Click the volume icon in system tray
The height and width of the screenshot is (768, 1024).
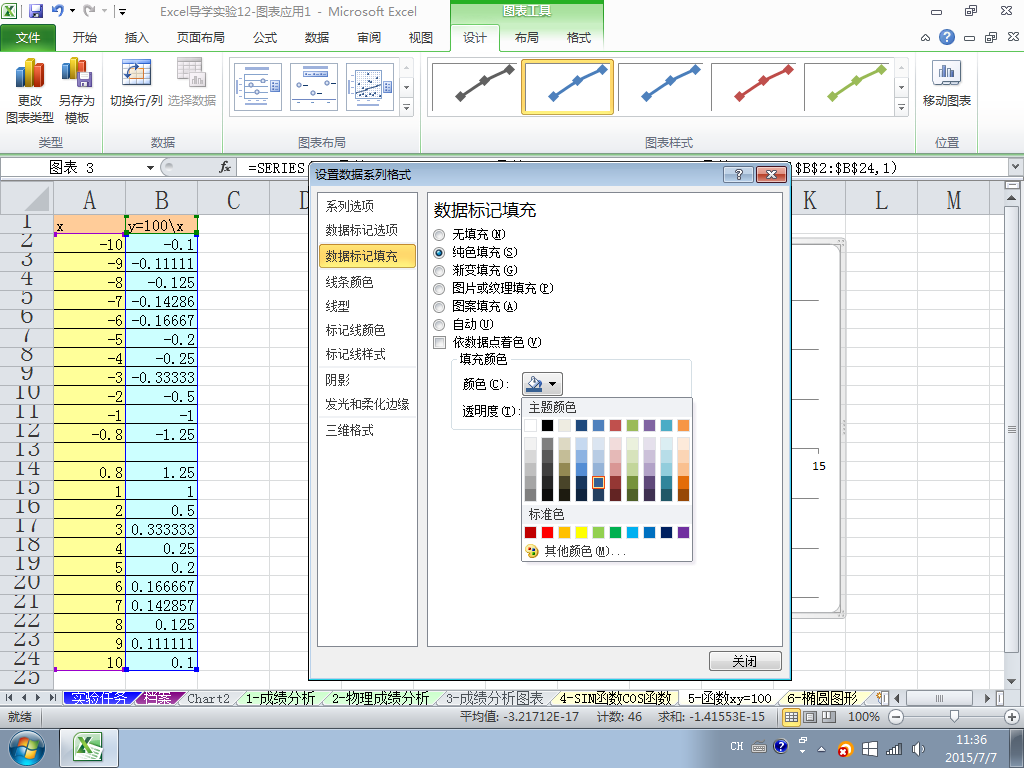point(918,748)
